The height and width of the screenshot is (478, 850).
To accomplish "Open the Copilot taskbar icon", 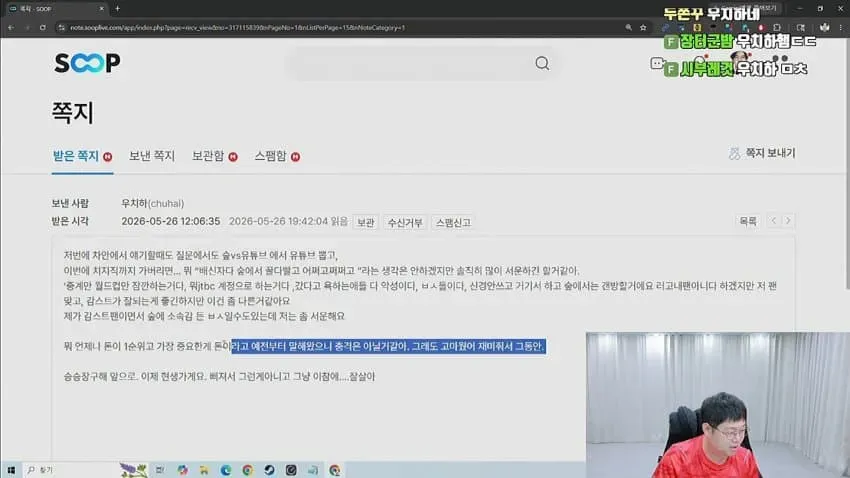I will coord(182,470).
